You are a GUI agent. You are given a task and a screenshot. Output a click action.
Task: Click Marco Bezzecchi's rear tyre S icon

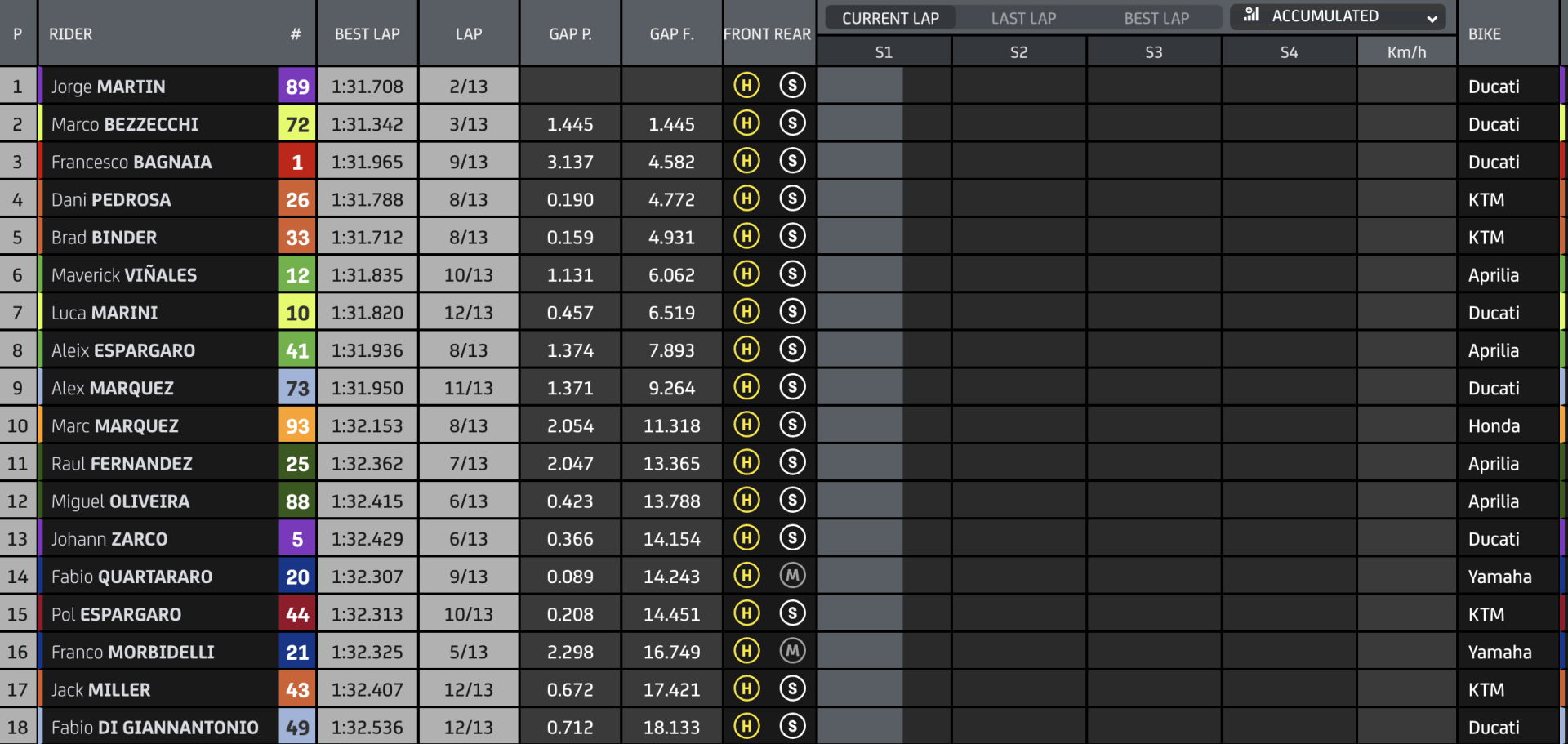pyautogui.click(x=792, y=123)
